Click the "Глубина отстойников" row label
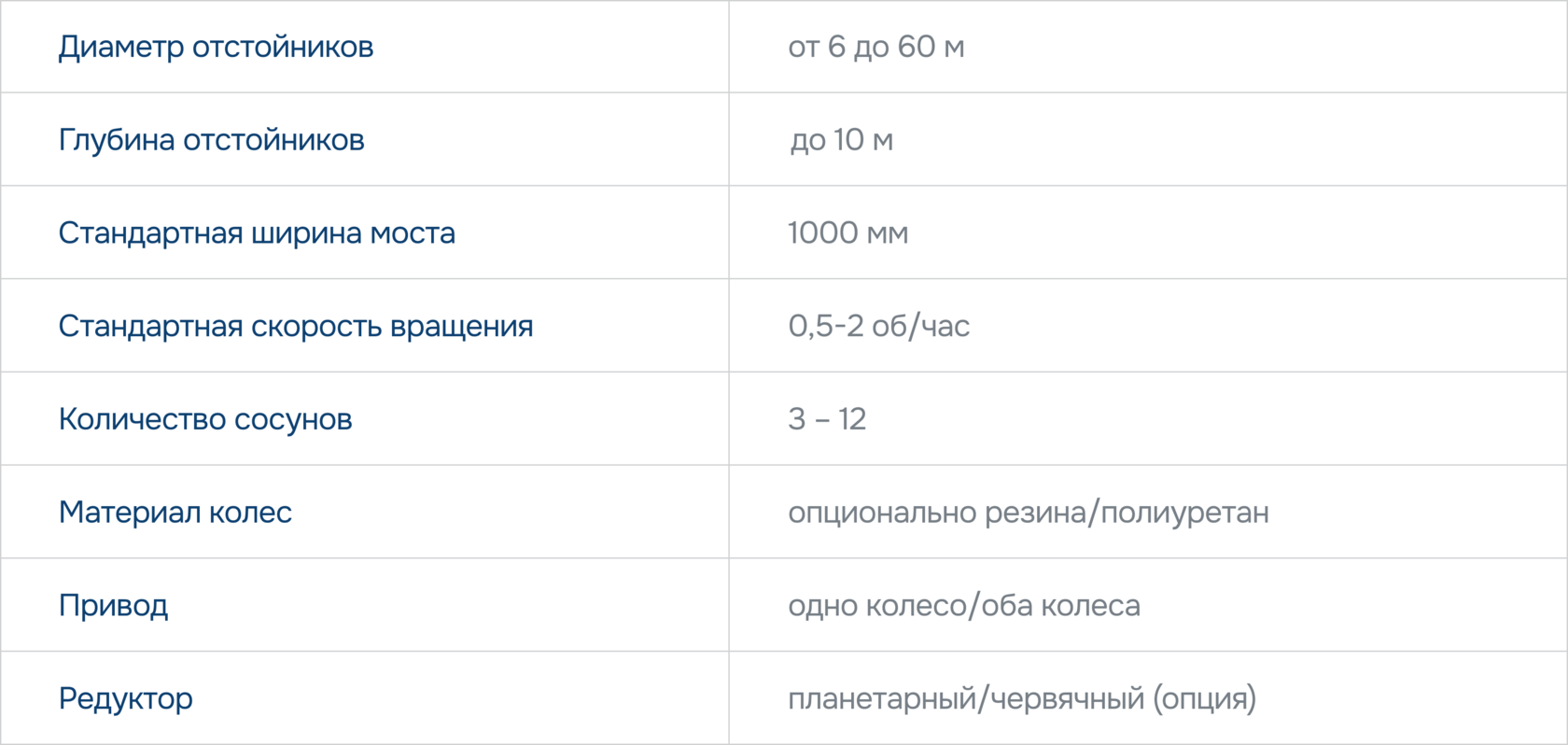 211,140
